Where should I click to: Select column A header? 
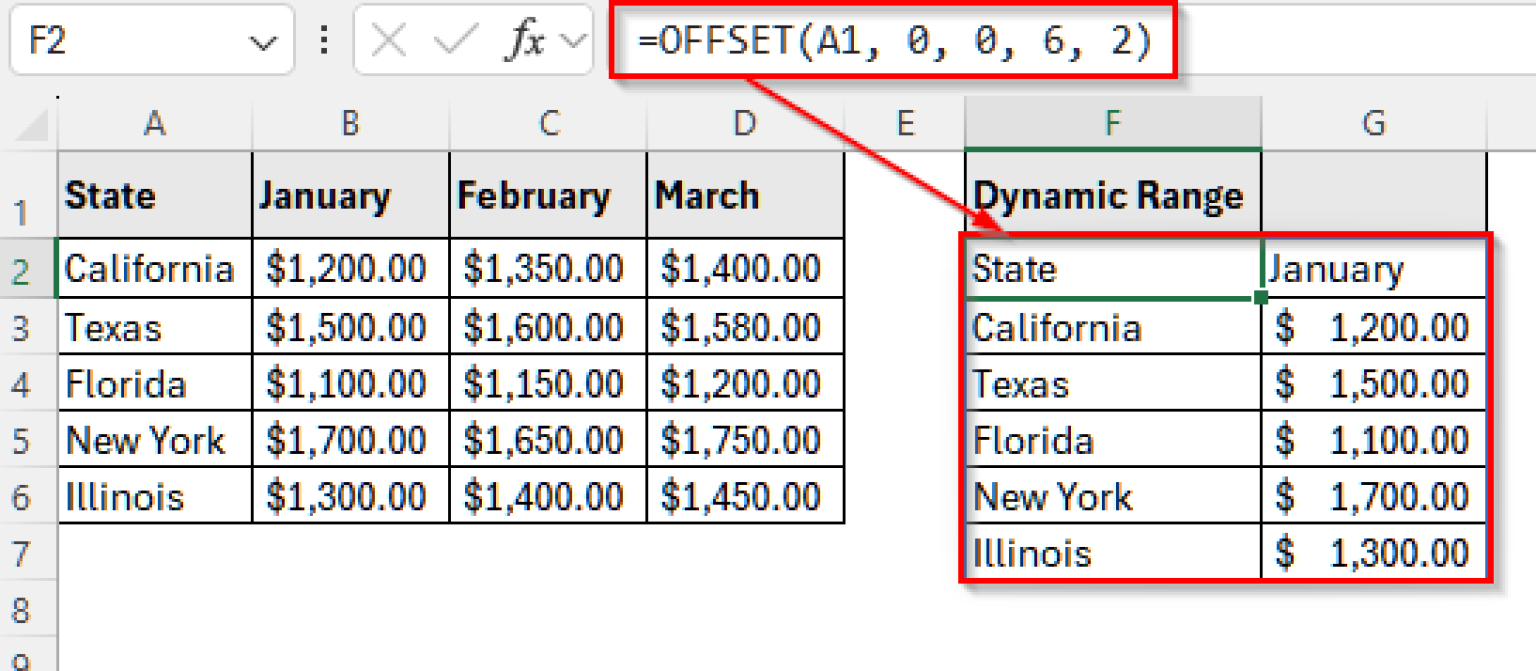pyautogui.click(x=154, y=122)
